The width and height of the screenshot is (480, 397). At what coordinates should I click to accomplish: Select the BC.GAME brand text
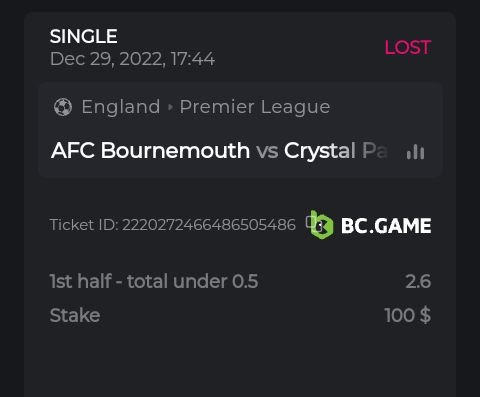(x=386, y=226)
